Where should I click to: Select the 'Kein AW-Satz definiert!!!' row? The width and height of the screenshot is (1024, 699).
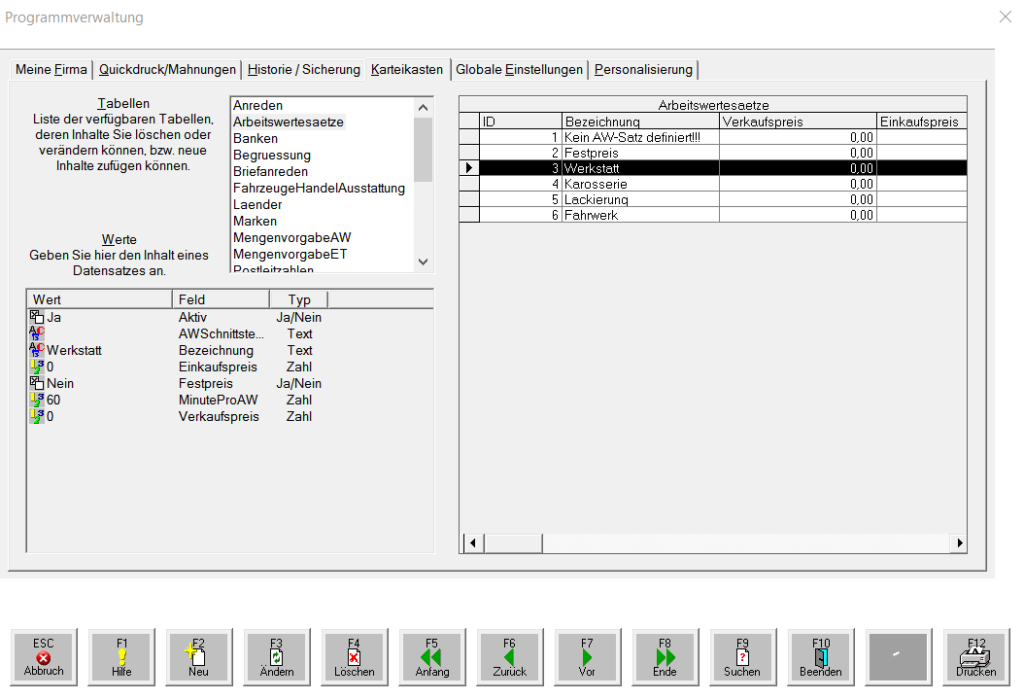[713, 137]
